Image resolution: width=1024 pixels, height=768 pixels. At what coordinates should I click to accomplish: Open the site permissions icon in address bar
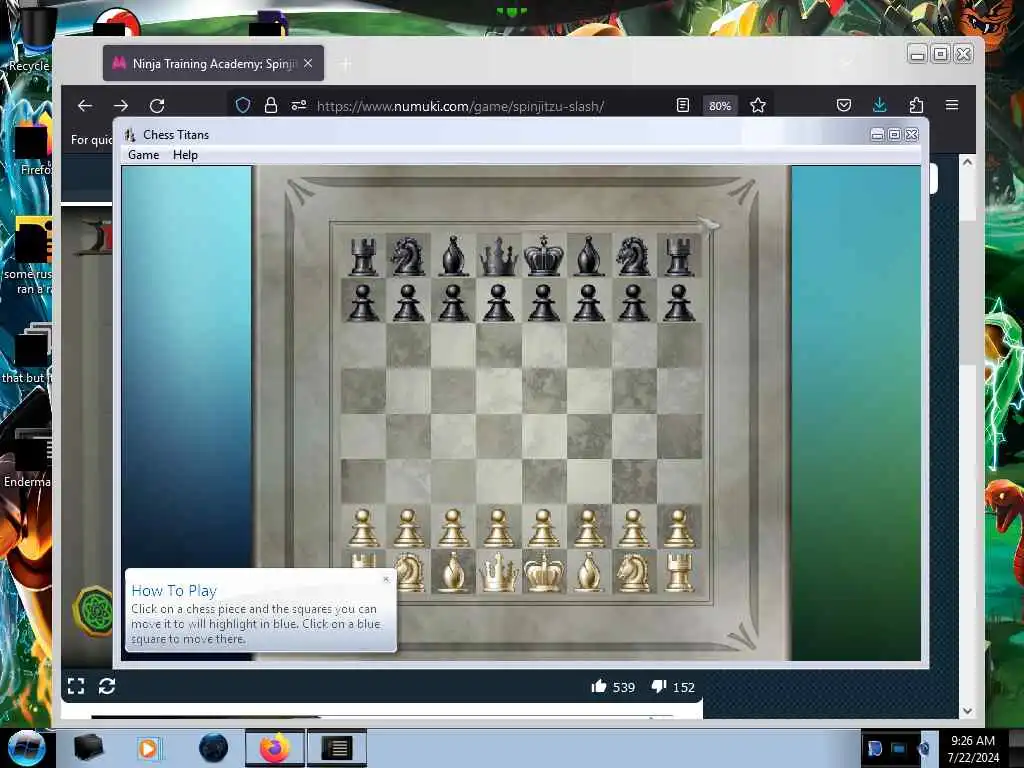(298, 105)
